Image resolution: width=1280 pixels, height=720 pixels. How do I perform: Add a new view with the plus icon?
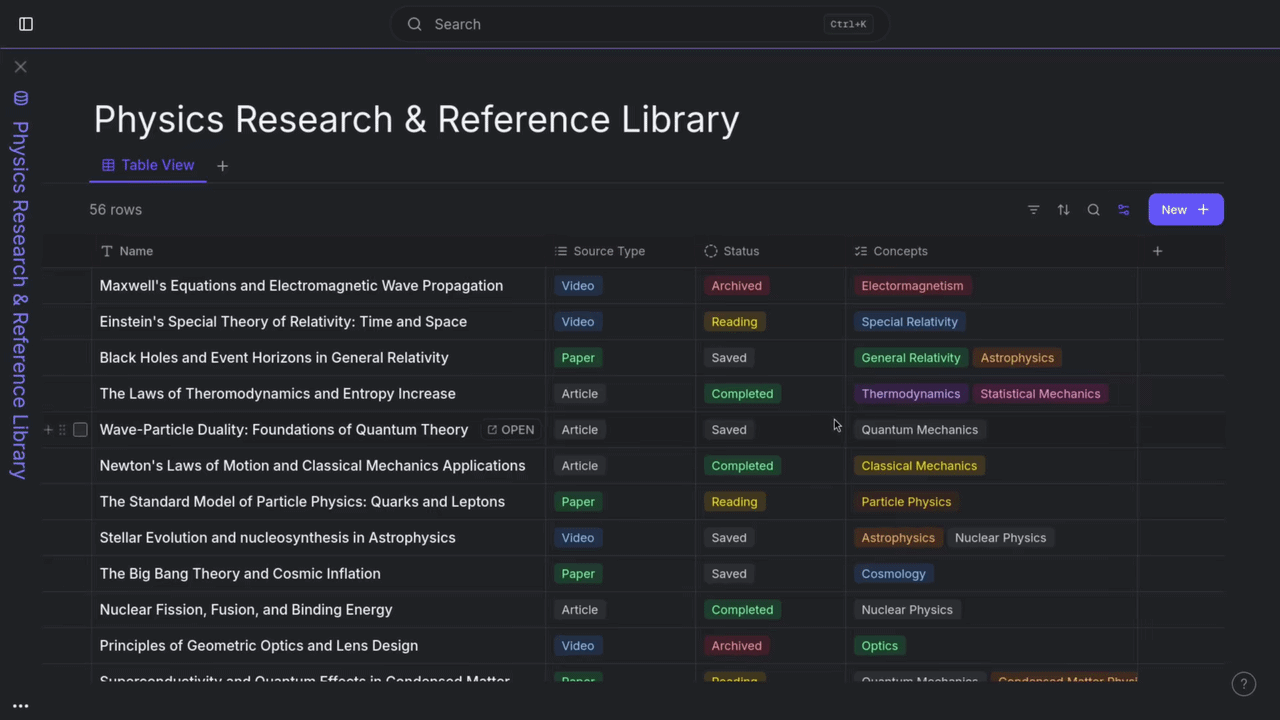223,166
